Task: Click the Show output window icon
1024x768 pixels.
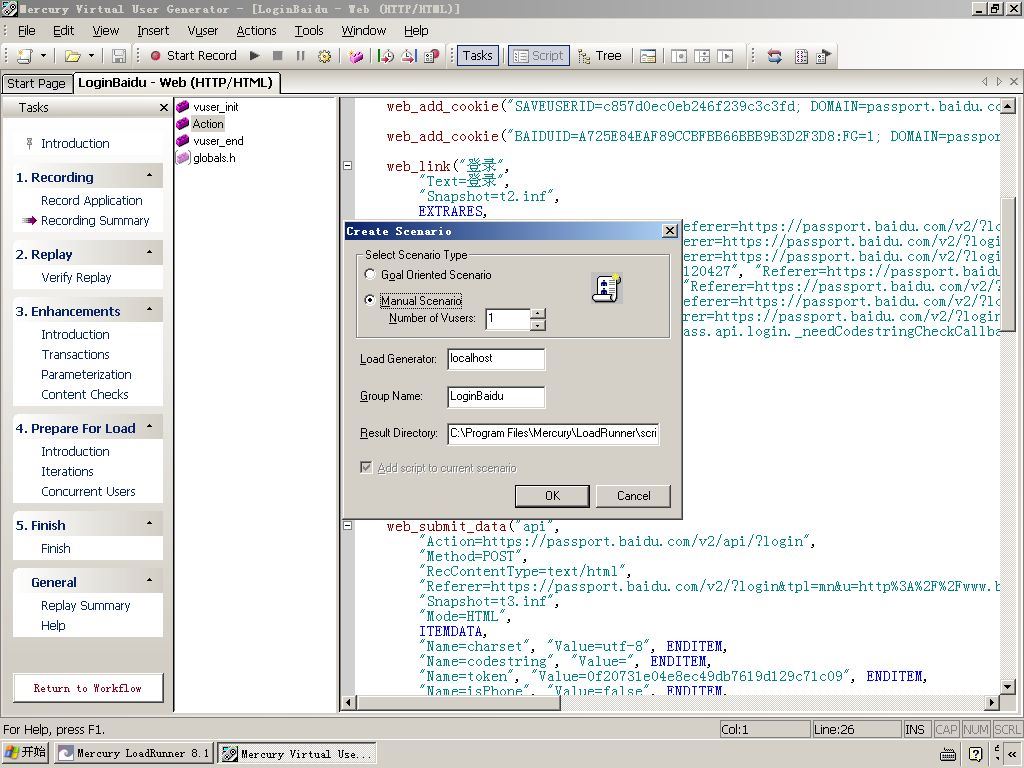Action: tap(648, 56)
